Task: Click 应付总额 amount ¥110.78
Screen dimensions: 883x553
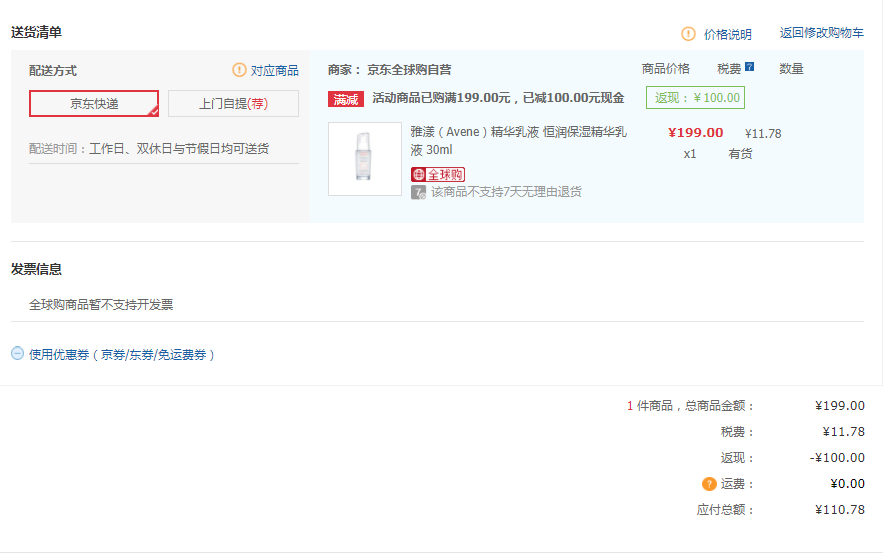Action: click(840, 510)
